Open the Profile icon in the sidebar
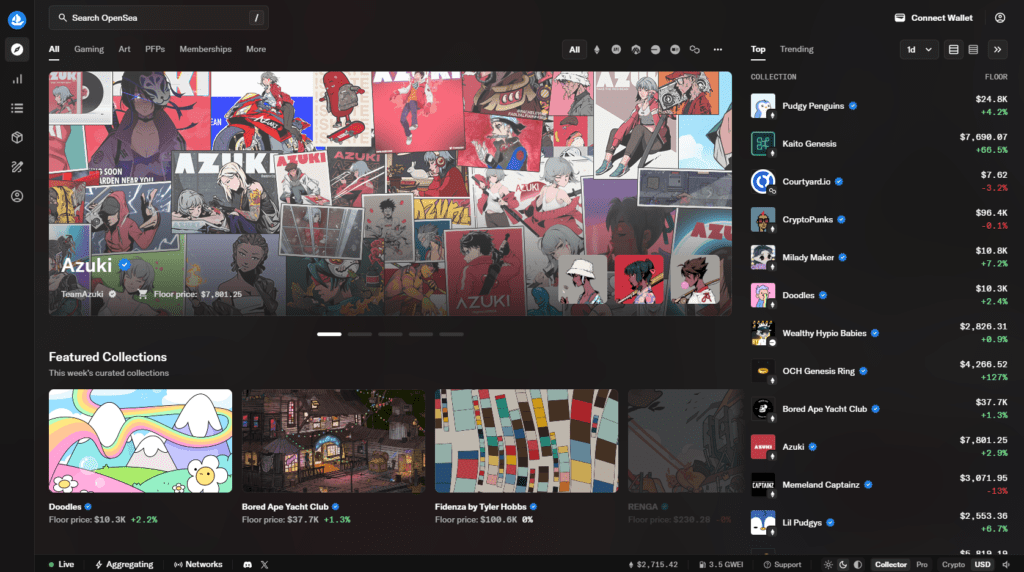This screenshot has height=572, width=1024. [17, 196]
